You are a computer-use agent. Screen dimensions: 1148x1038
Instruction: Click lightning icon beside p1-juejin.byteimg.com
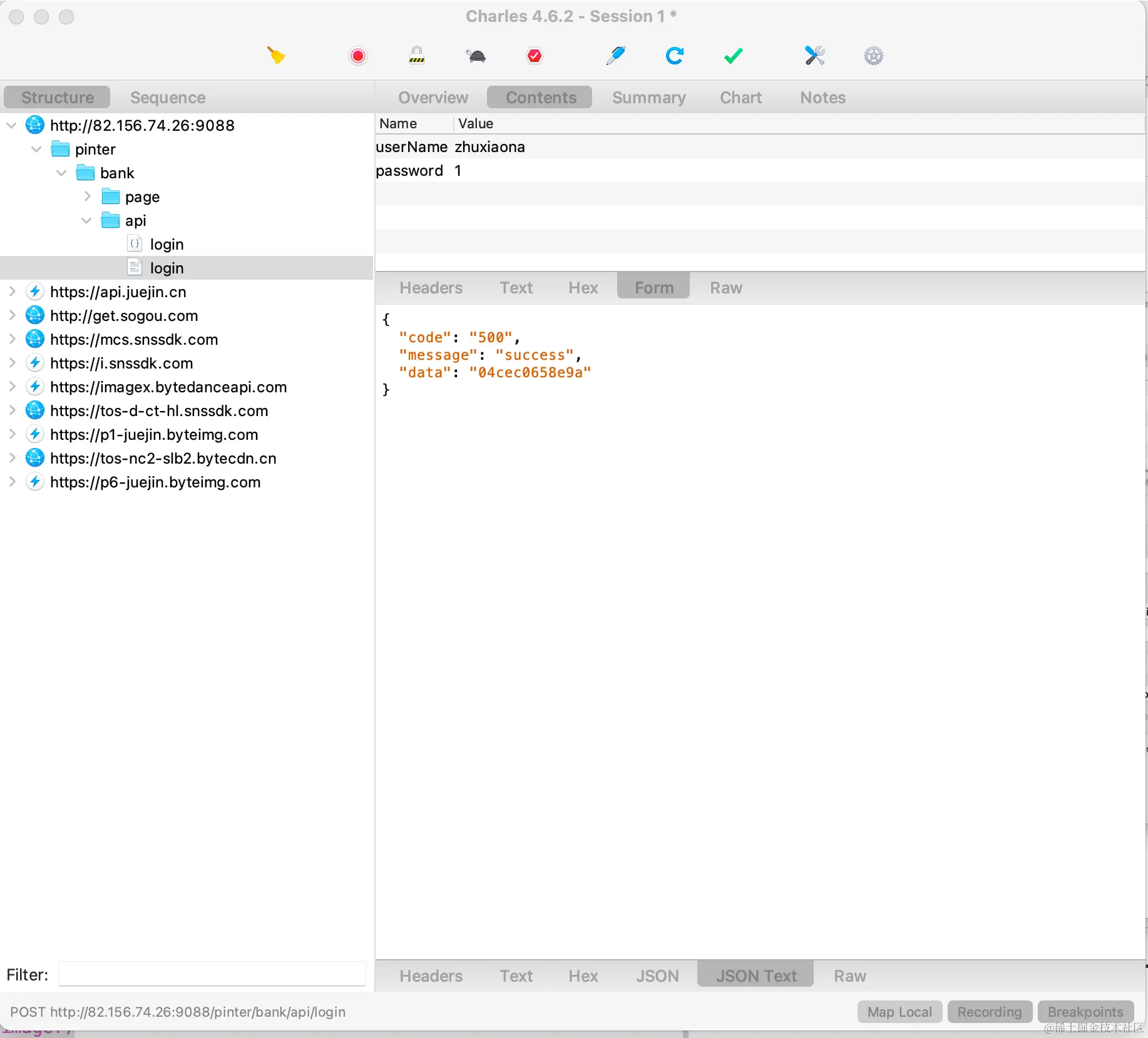pos(35,434)
